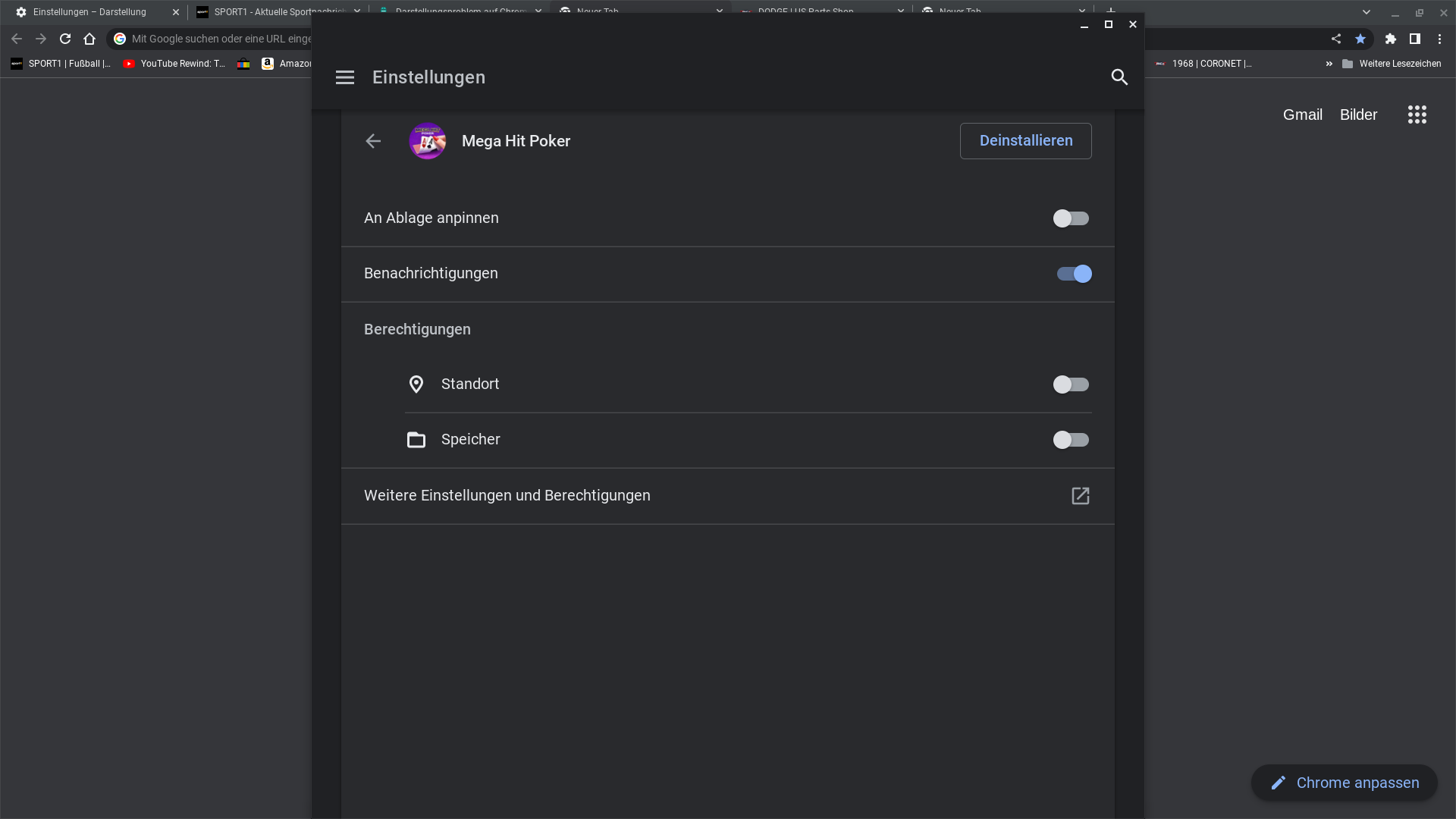Turn on the Speicher permission toggle
Image resolution: width=1456 pixels, height=819 pixels.
pyautogui.click(x=1071, y=440)
